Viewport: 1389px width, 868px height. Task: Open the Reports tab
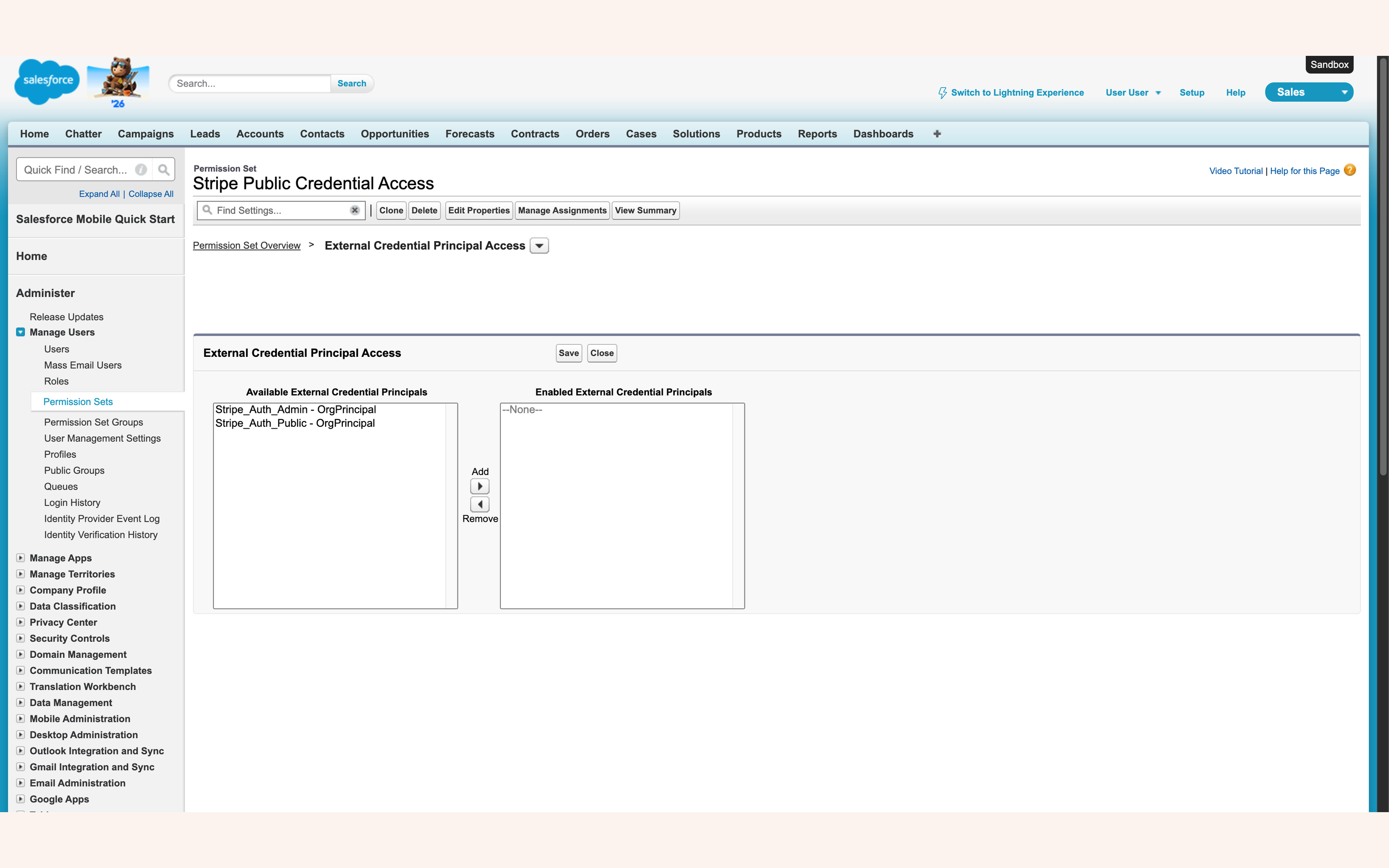tap(817, 134)
